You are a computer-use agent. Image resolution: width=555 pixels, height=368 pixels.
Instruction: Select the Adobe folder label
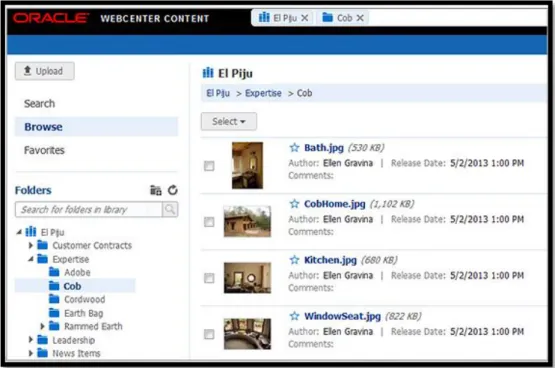77,272
